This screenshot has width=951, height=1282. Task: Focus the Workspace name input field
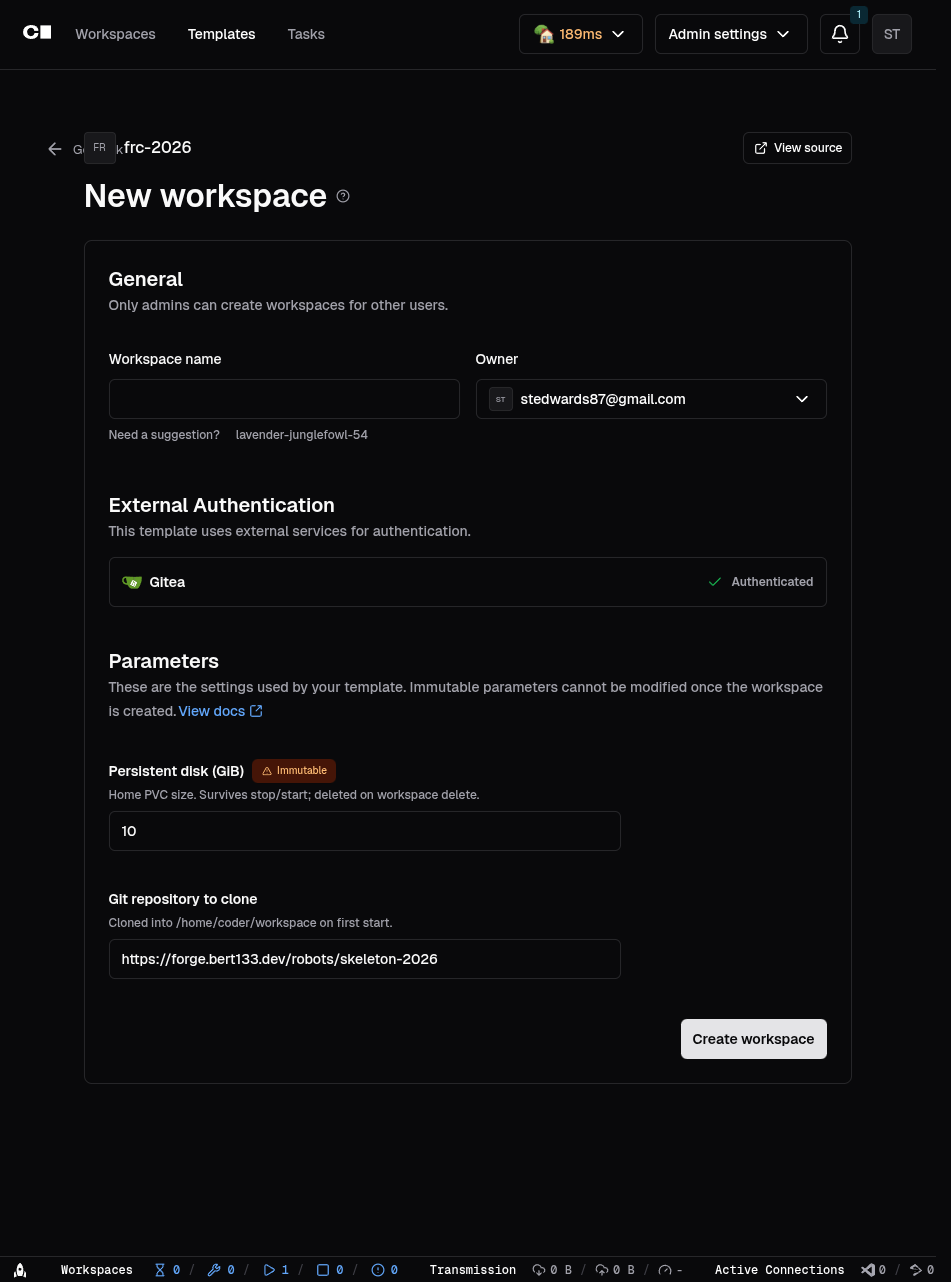coord(284,399)
